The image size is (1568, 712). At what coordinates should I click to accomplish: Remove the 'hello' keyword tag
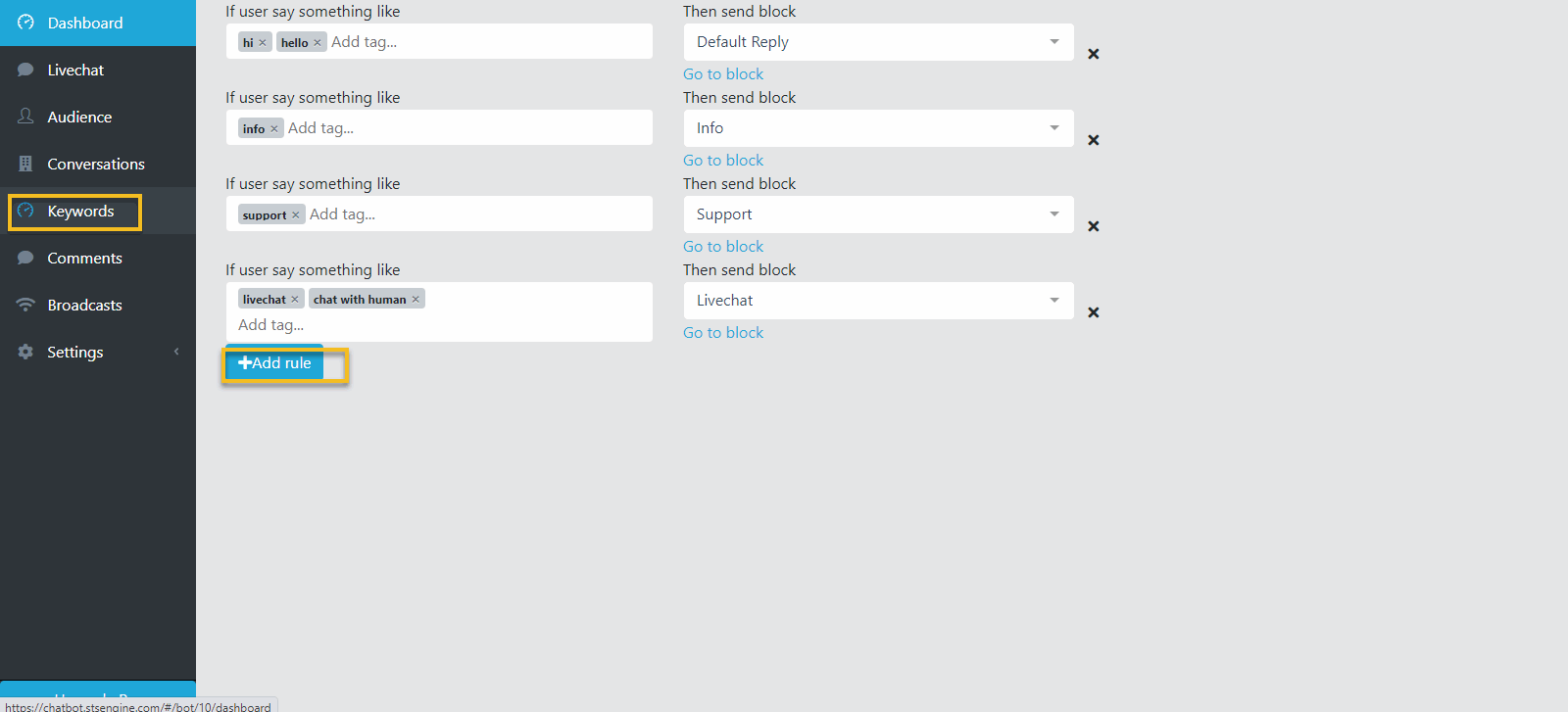tap(318, 42)
